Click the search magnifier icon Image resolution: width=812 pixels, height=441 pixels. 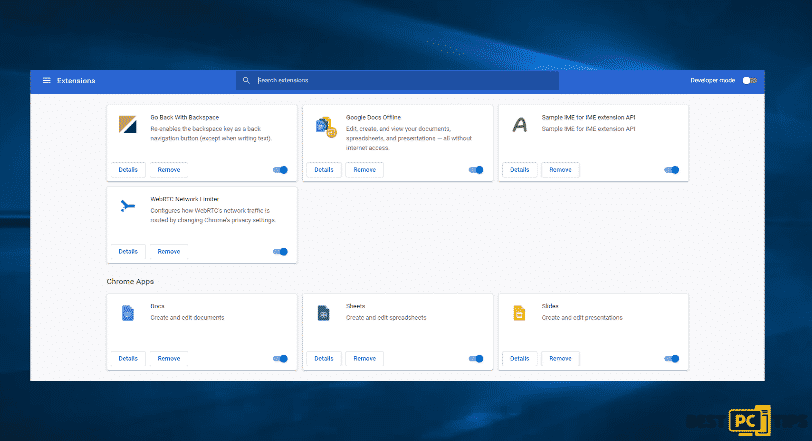click(x=246, y=80)
